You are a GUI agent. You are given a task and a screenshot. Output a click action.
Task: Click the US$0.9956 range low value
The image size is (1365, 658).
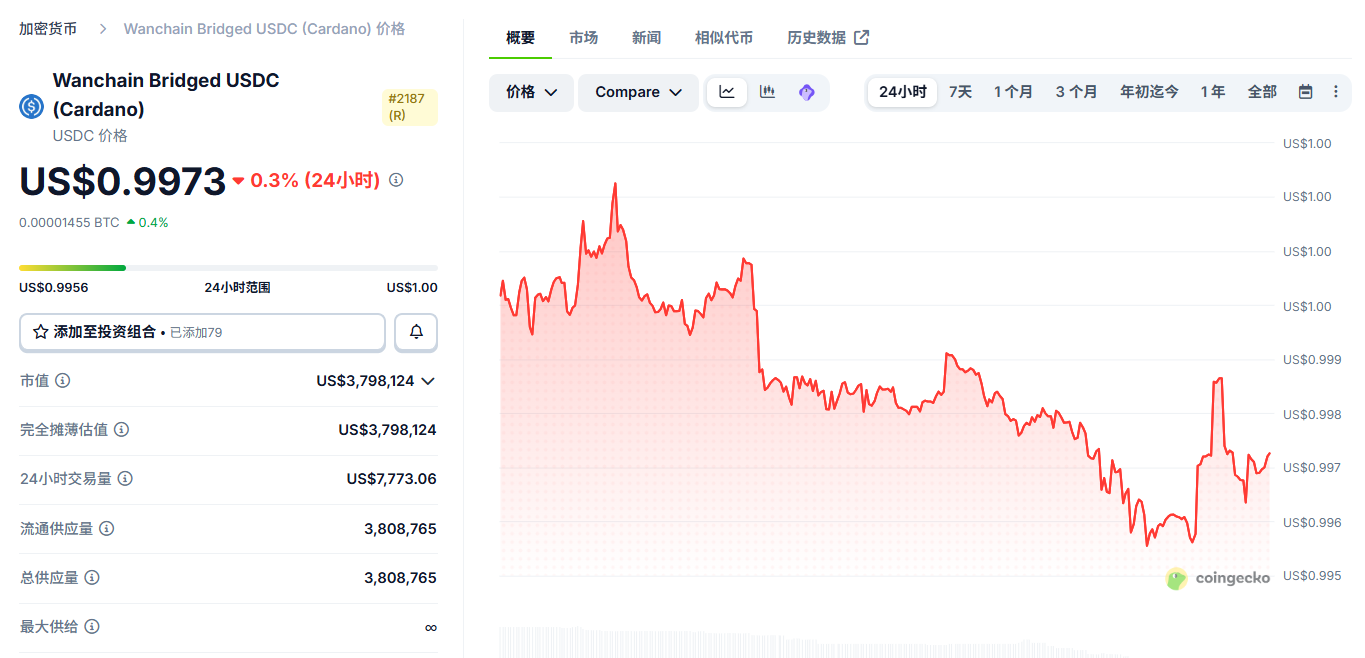[54, 288]
